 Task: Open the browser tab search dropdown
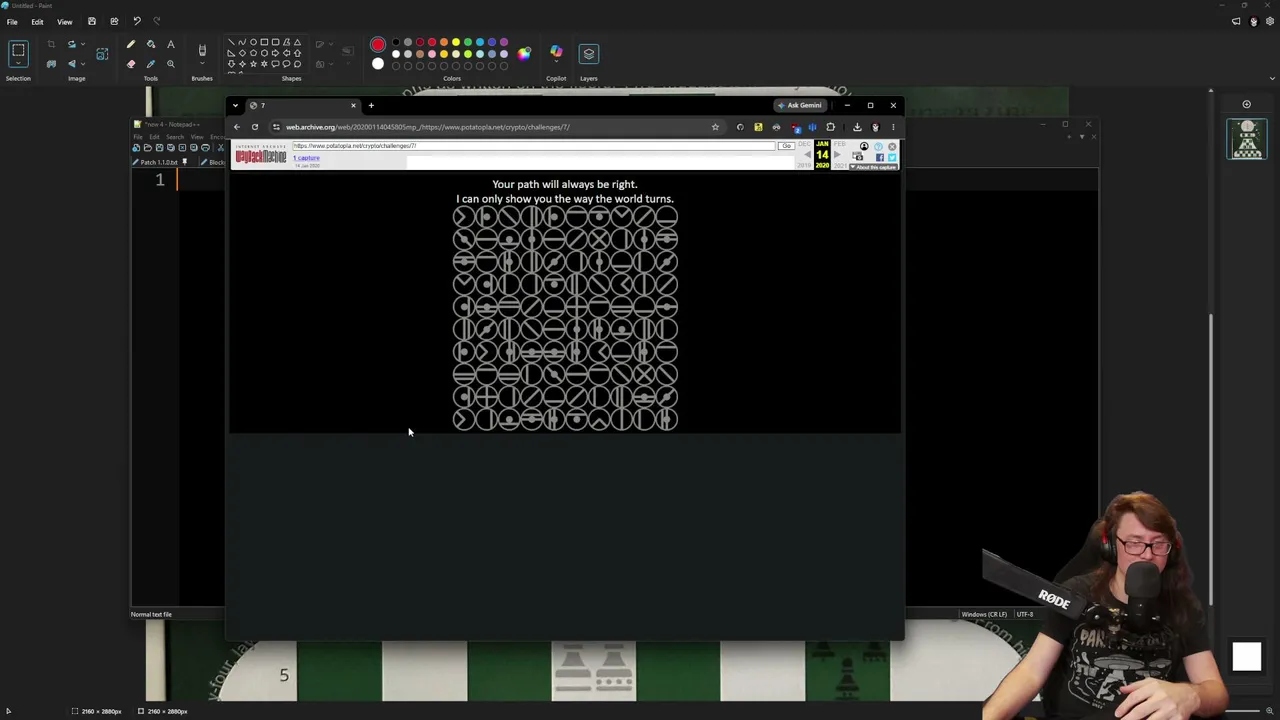point(235,105)
